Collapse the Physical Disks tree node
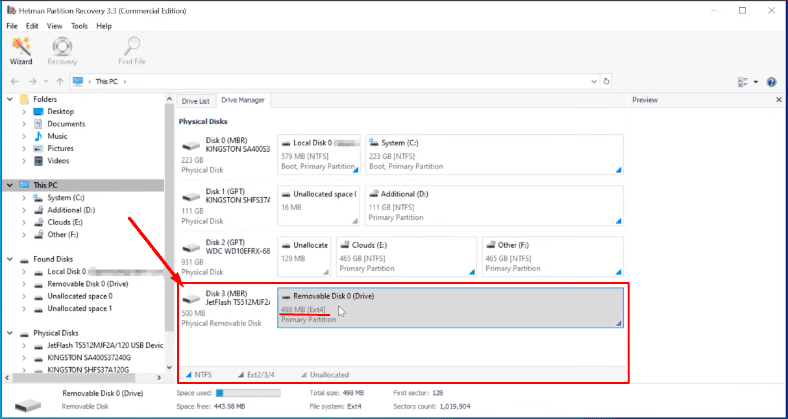Image resolution: width=788 pixels, height=419 pixels. (10, 333)
